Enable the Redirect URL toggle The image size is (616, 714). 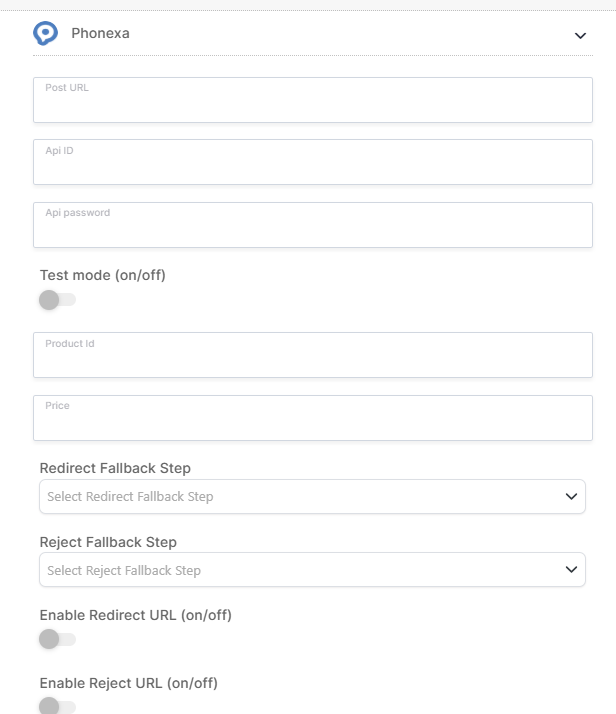click(57, 639)
